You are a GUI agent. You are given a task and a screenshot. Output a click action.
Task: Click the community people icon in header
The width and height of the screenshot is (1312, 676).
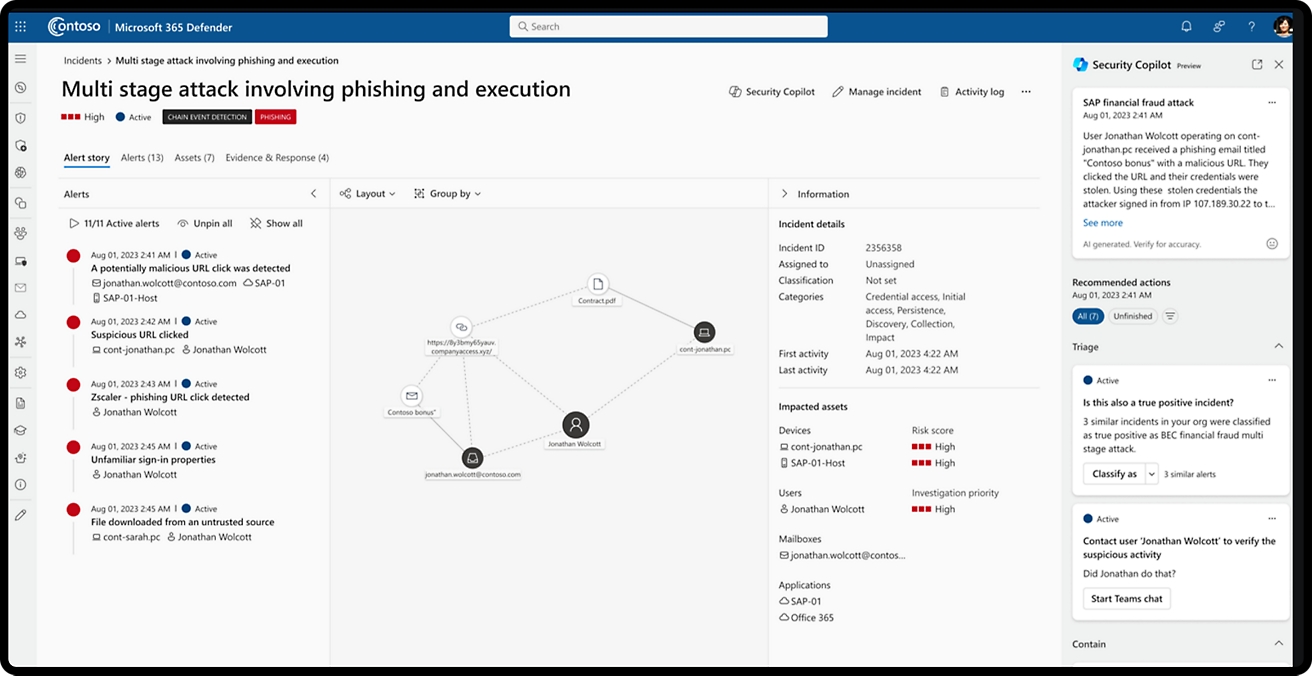click(1219, 27)
